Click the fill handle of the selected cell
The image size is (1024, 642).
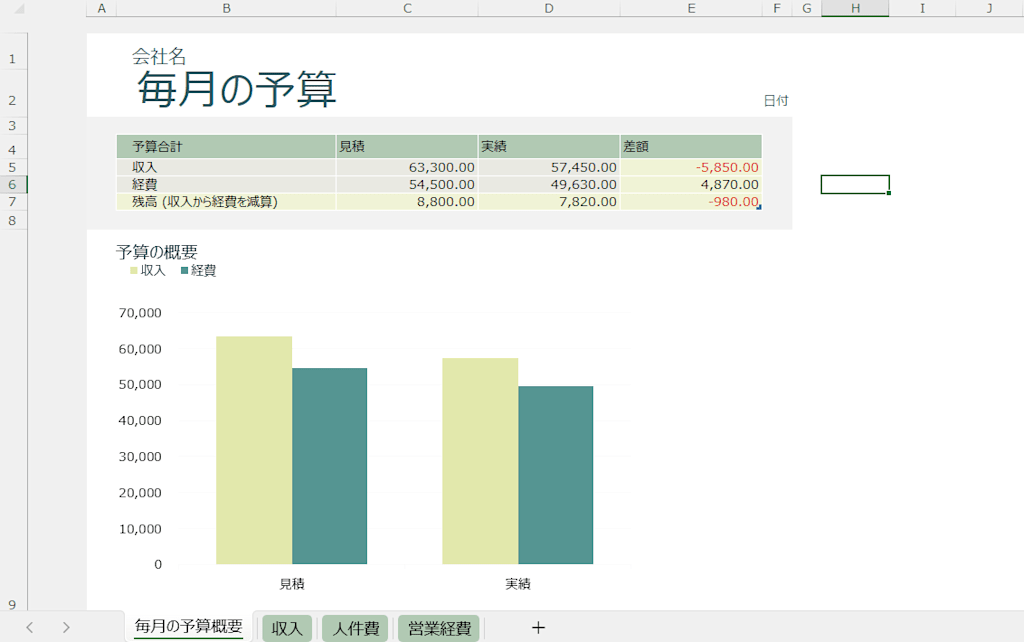pyautogui.click(x=889, y=193)
